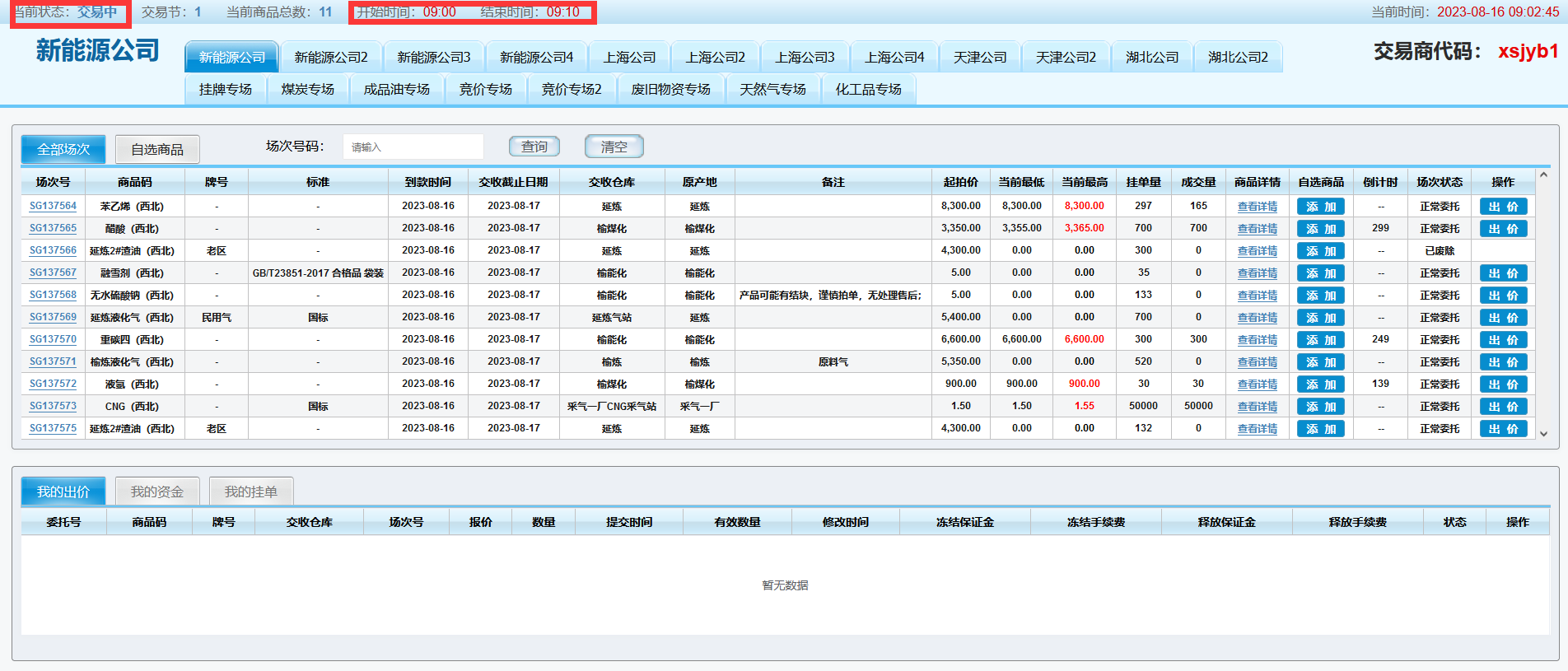
Task: View 查看详情 for SG137572 液氨
Action: click(x=1258, y=384)
